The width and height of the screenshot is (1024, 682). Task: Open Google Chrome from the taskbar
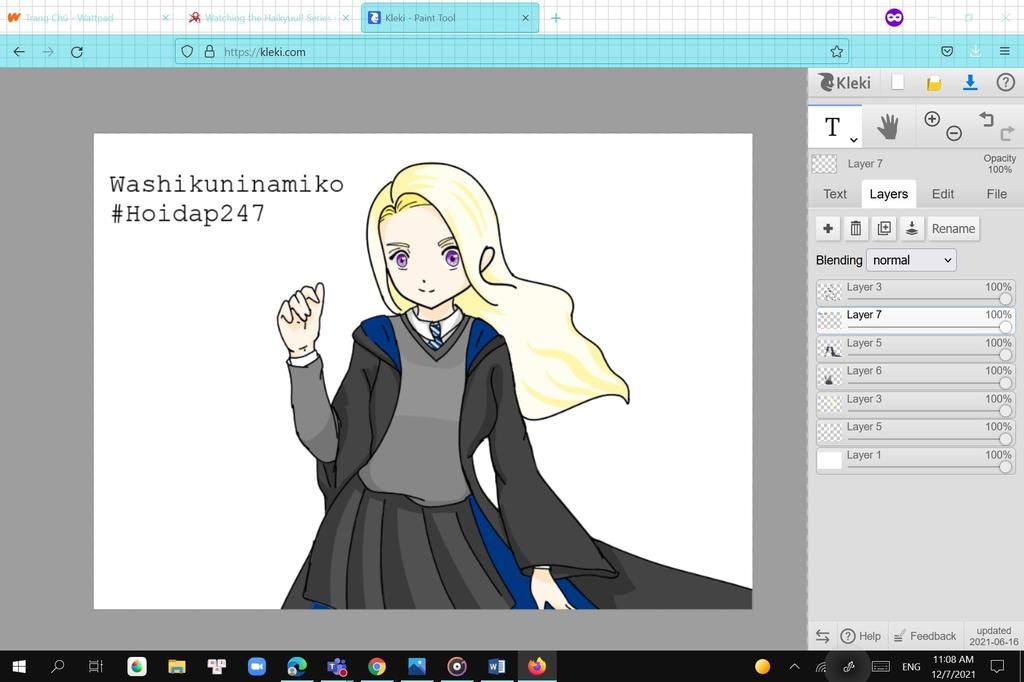[x=377, y=666]
